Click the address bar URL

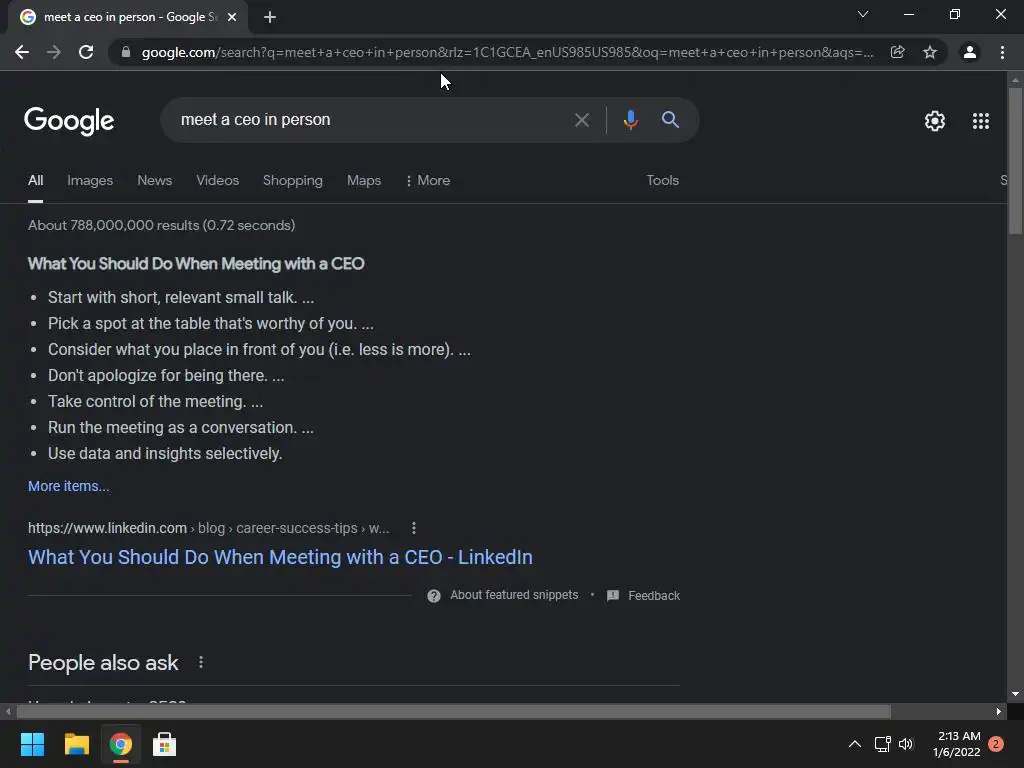pos(507,52)
